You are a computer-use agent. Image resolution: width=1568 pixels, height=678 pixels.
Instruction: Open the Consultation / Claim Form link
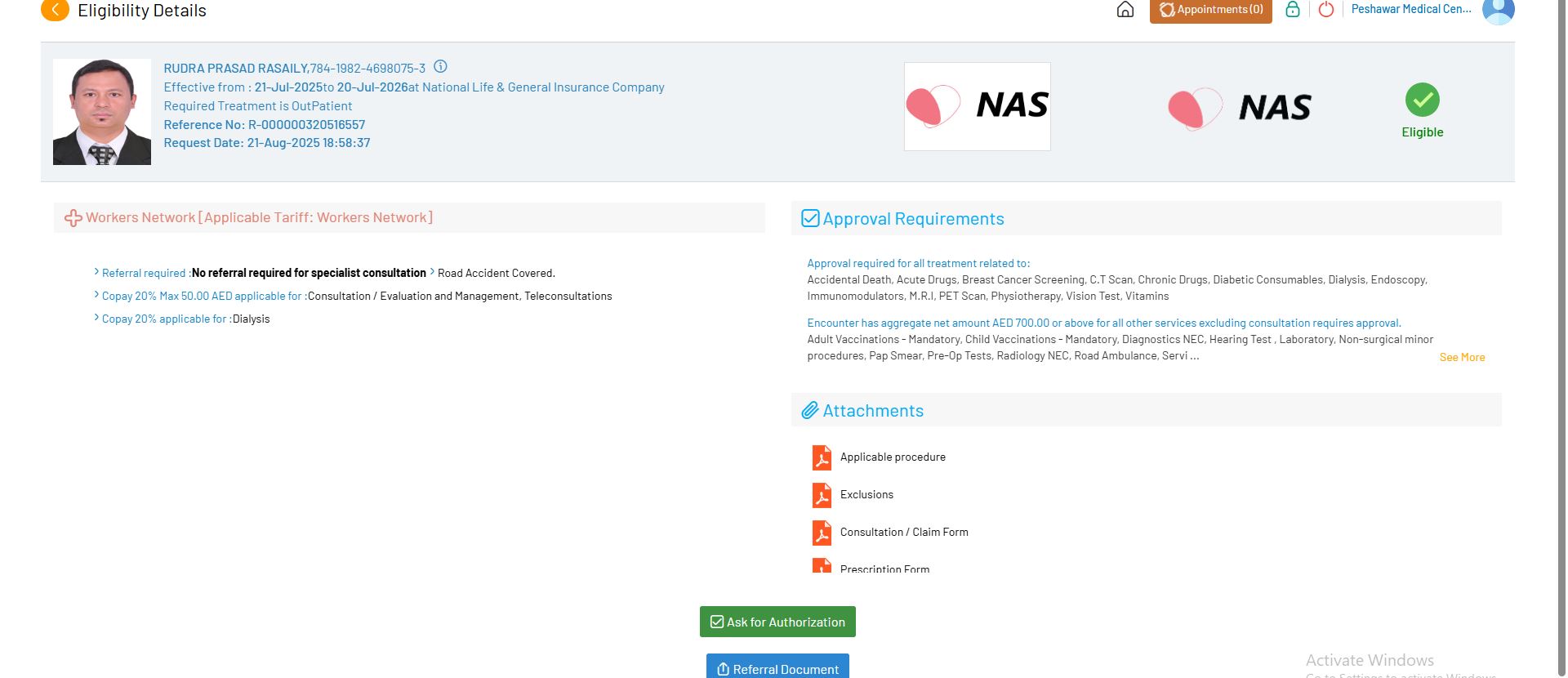point(904,533)
